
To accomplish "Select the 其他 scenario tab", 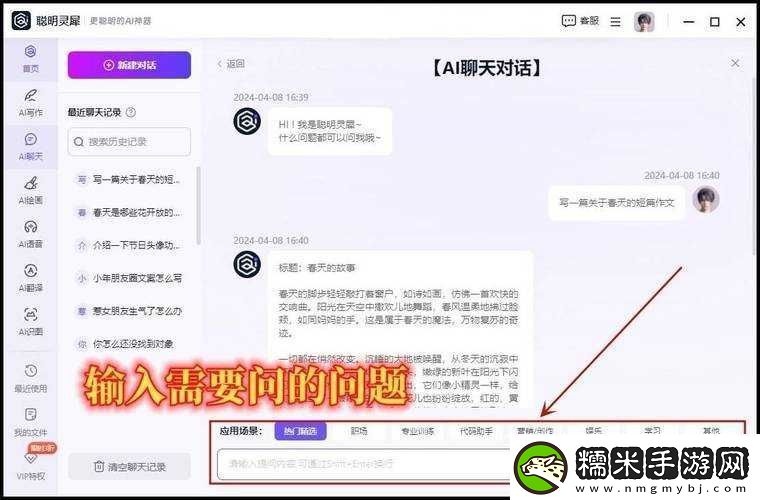I will pyautogui.click(x=711, y=430).
